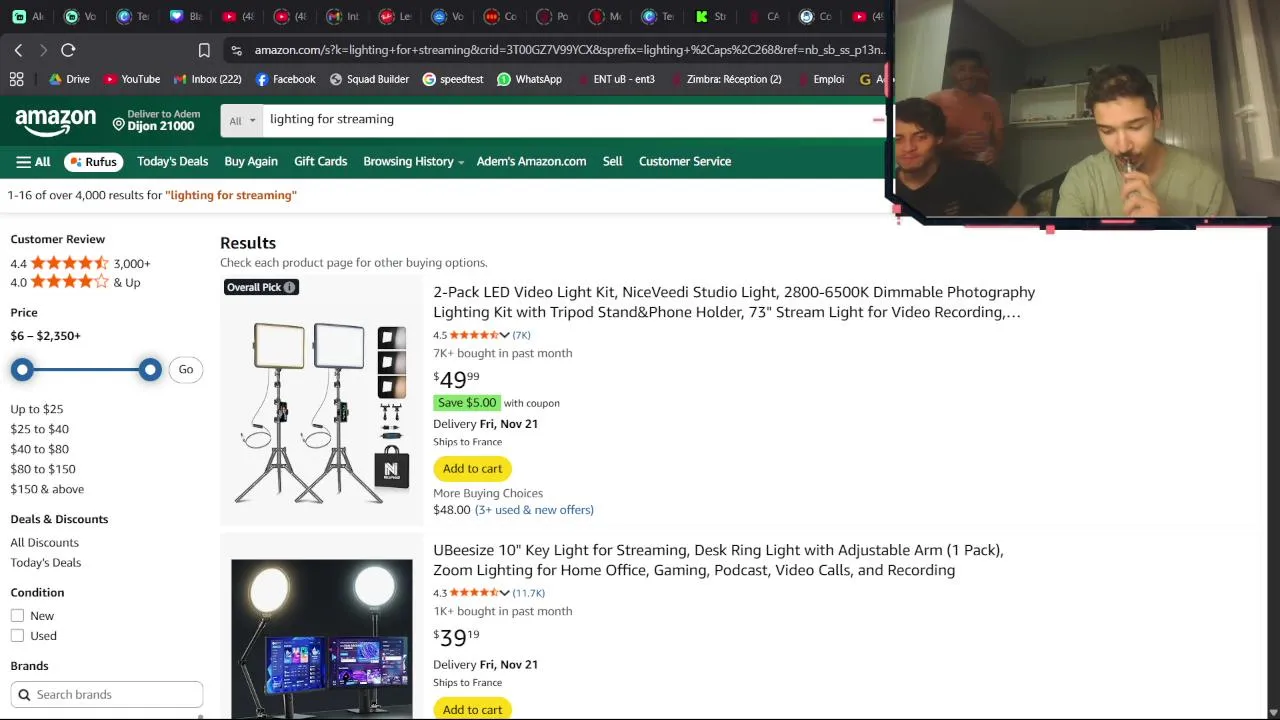Open the WhatsApp bookmark
The image size is (1280, 720).
click(529, 79)
